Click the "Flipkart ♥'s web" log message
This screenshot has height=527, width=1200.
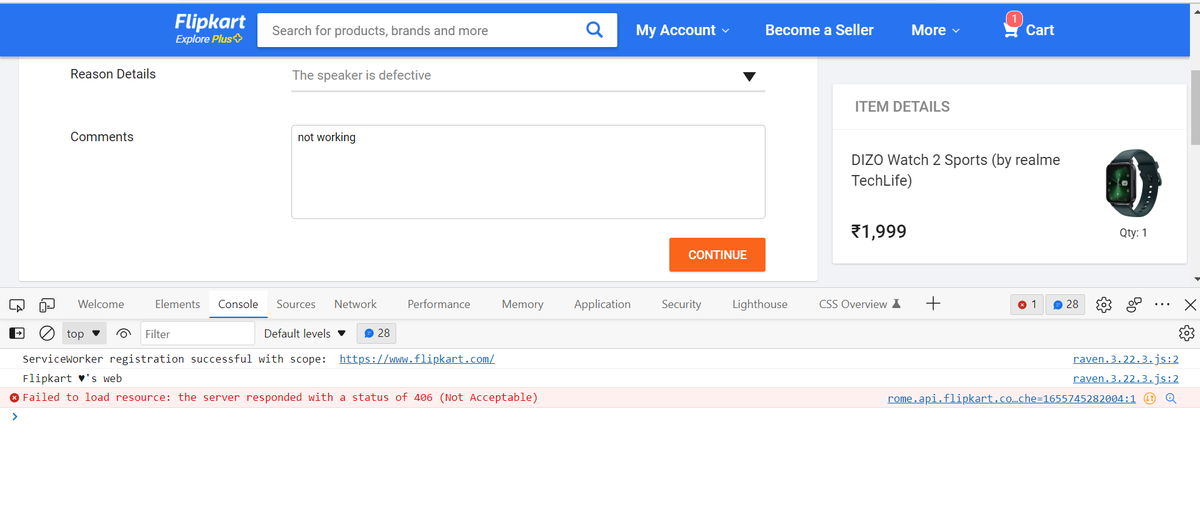pyautogui.click(x=72, y=379)
